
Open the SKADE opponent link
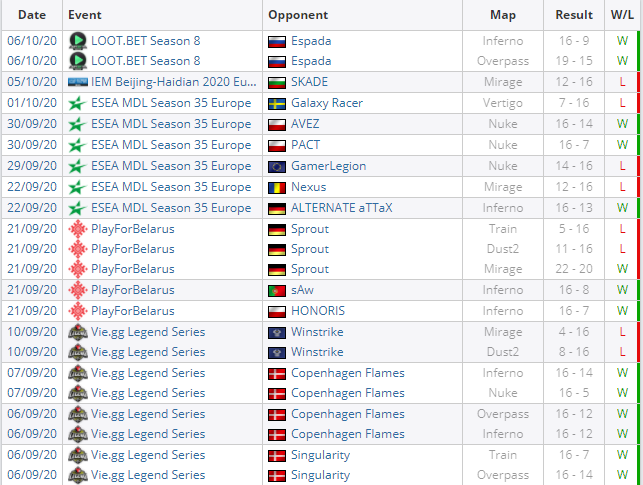tap(309, 82)
